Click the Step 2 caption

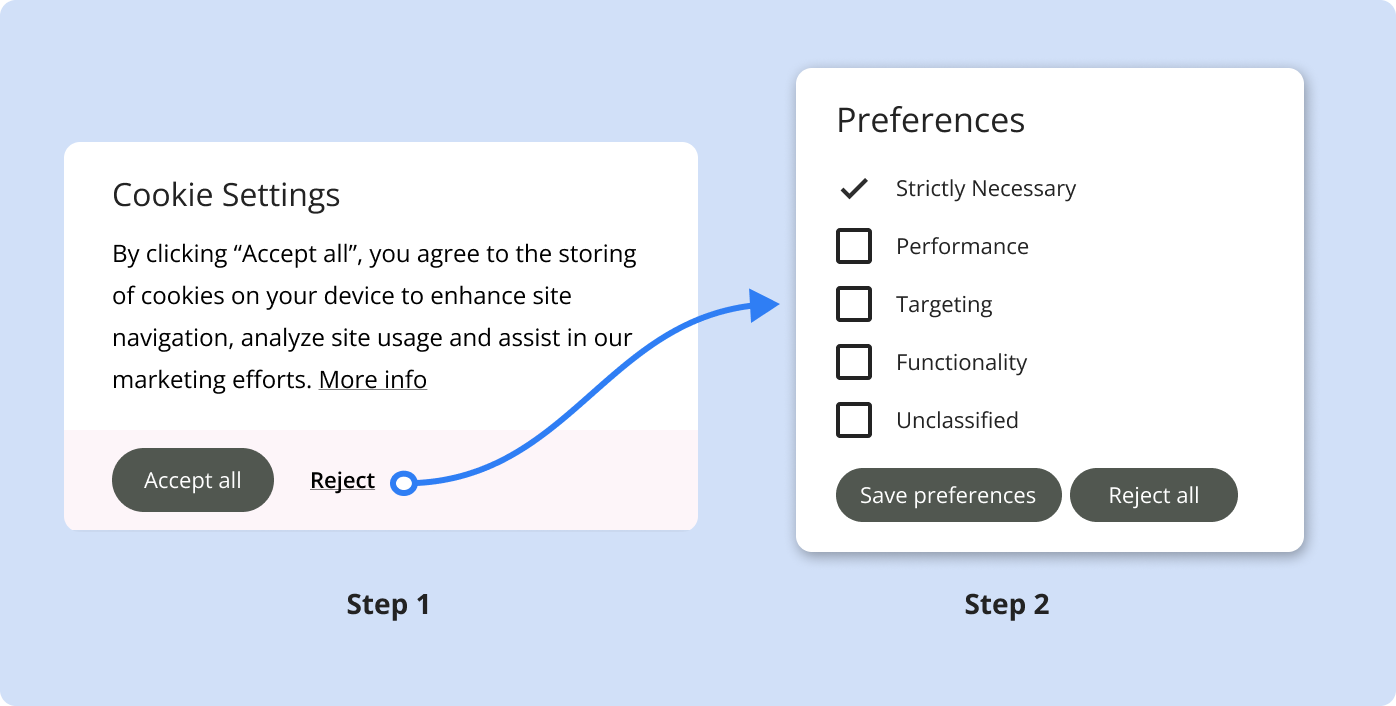[1007, 604]
